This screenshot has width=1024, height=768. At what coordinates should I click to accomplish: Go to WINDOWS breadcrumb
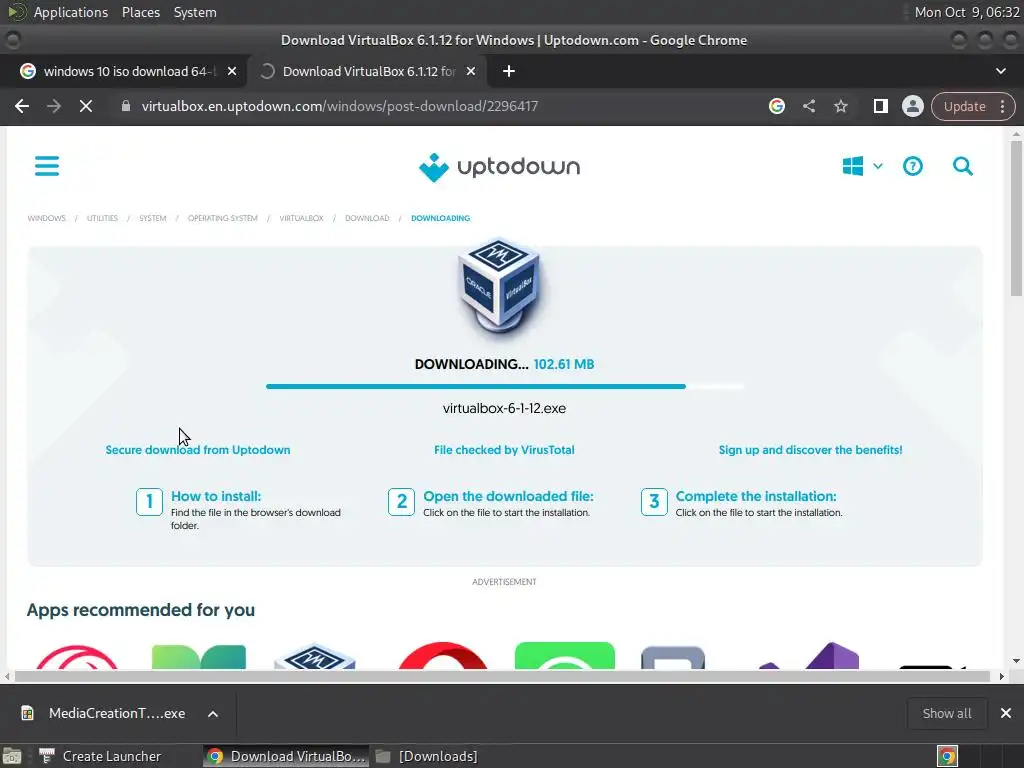(x=46, y=218)
